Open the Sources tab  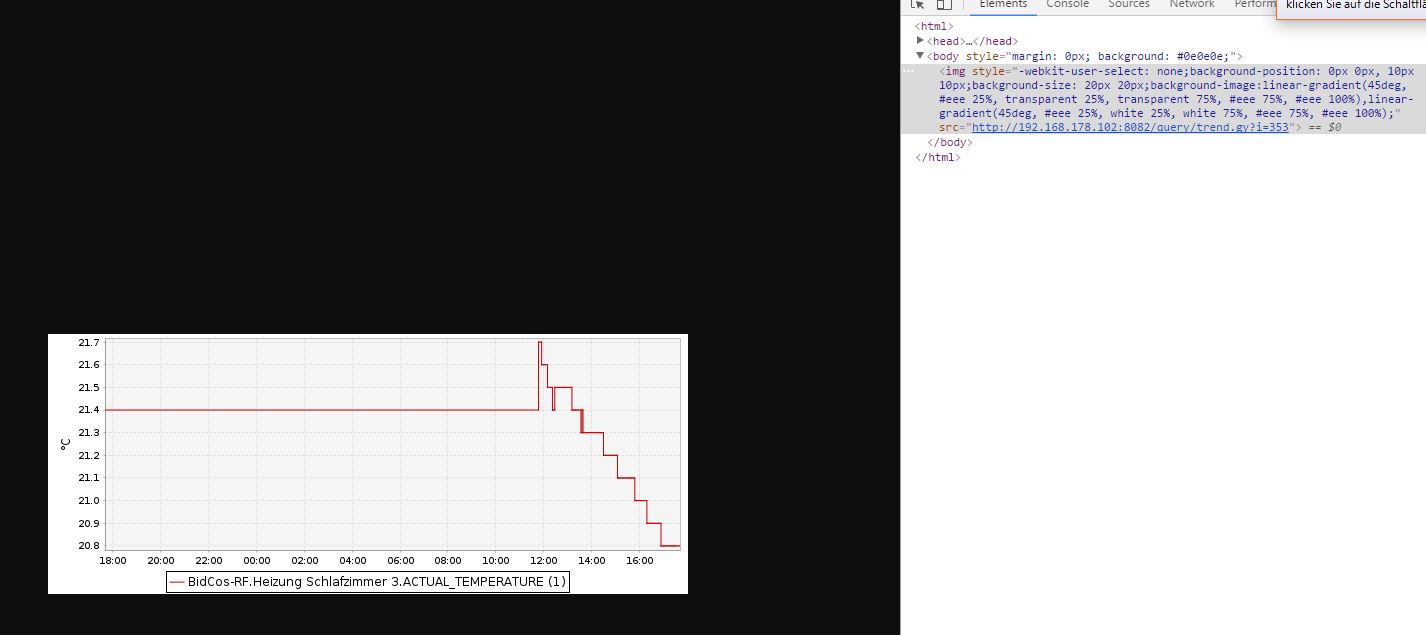click(1129, 4)
